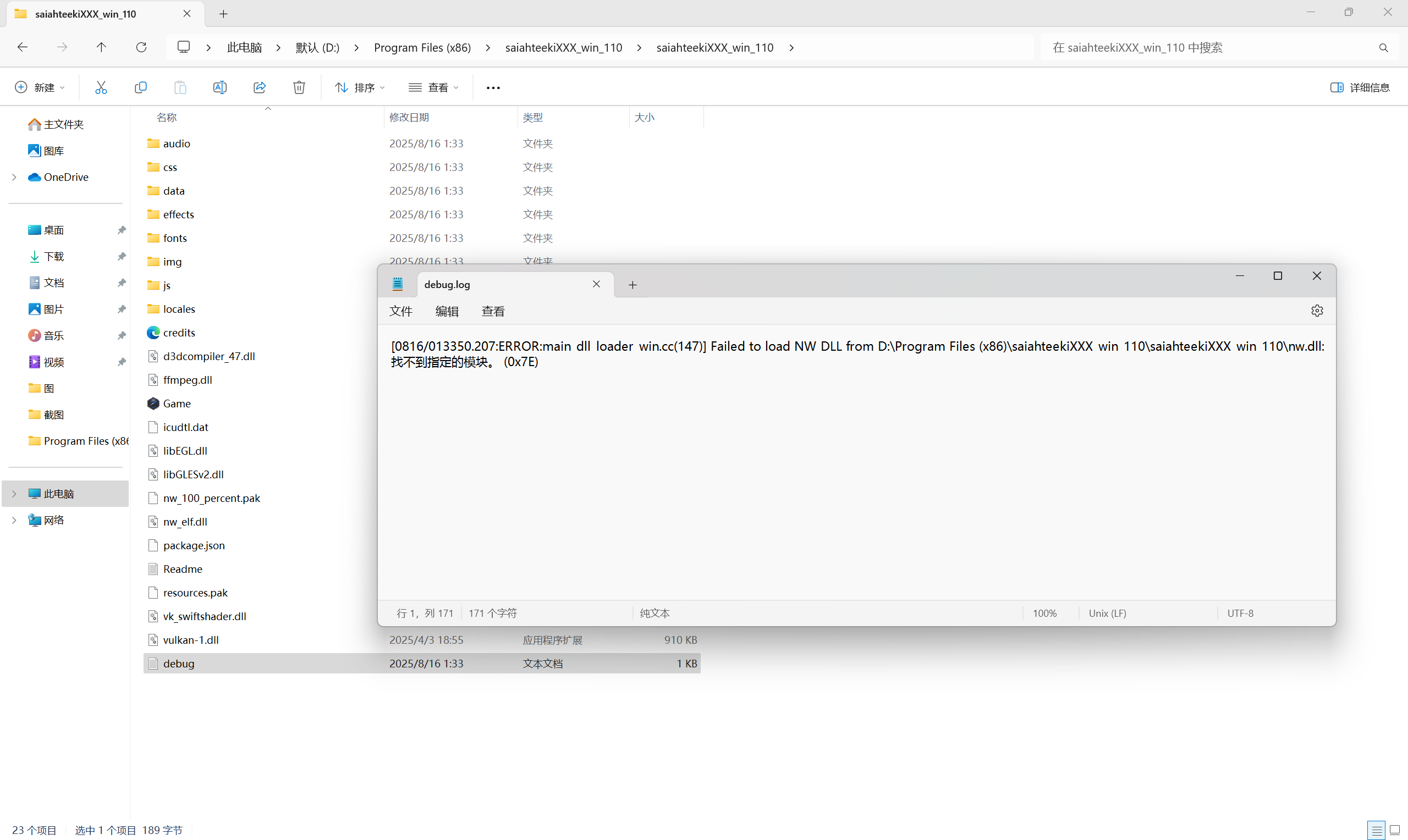This screenshot has height=840, width=1408.
Task: Click the Copy icon in toolbar
Action: [140, 87]
